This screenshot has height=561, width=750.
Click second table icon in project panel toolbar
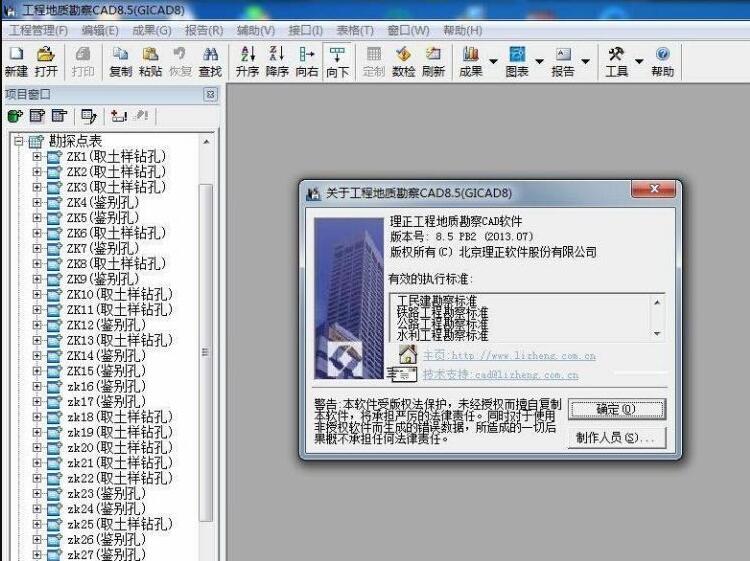click(37, 116)
